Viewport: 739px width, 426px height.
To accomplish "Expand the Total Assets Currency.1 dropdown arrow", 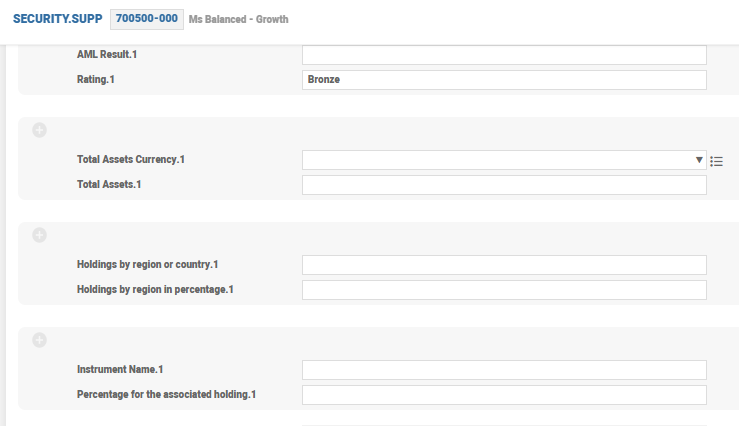I will pyautogui.click(x=699, y=160).
